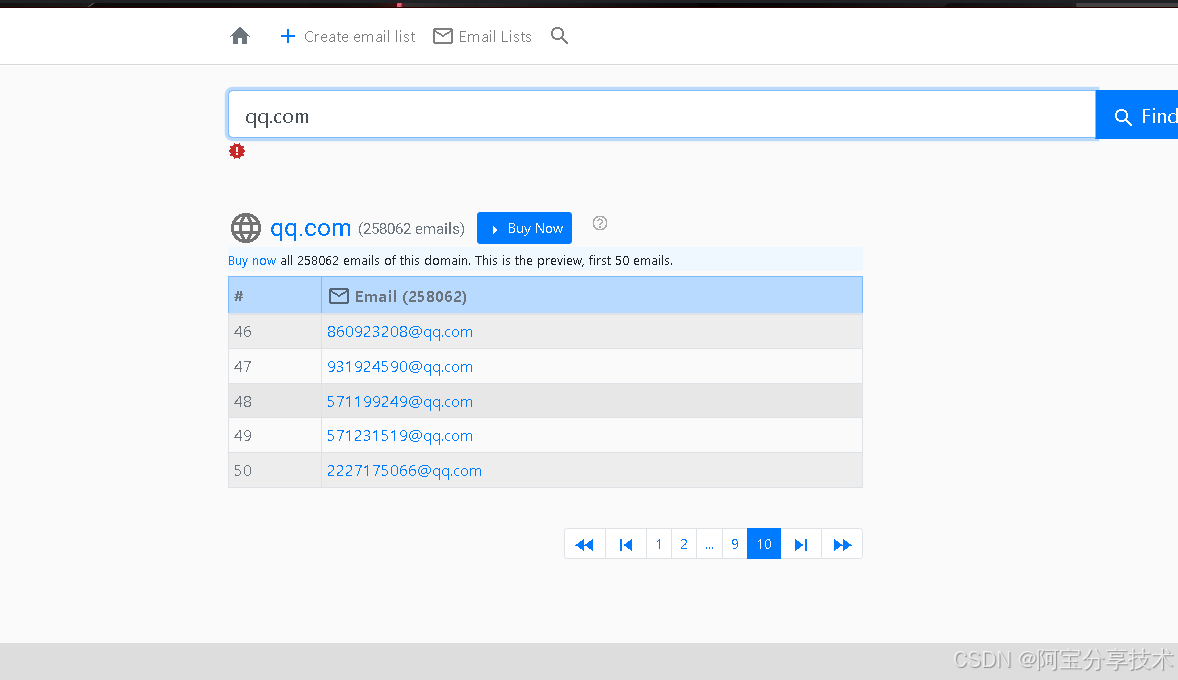Click the Email (258062) column header

coord(592,295)
